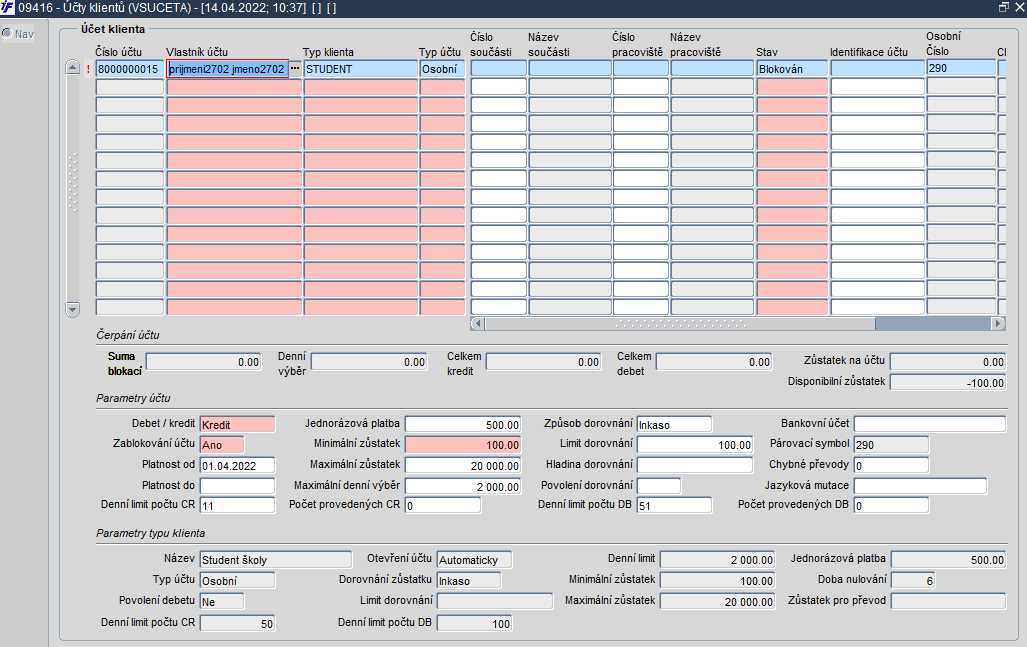Click the record scroll down arrow
Screen dimensions: 1027x647
click(x=73, y=310)
